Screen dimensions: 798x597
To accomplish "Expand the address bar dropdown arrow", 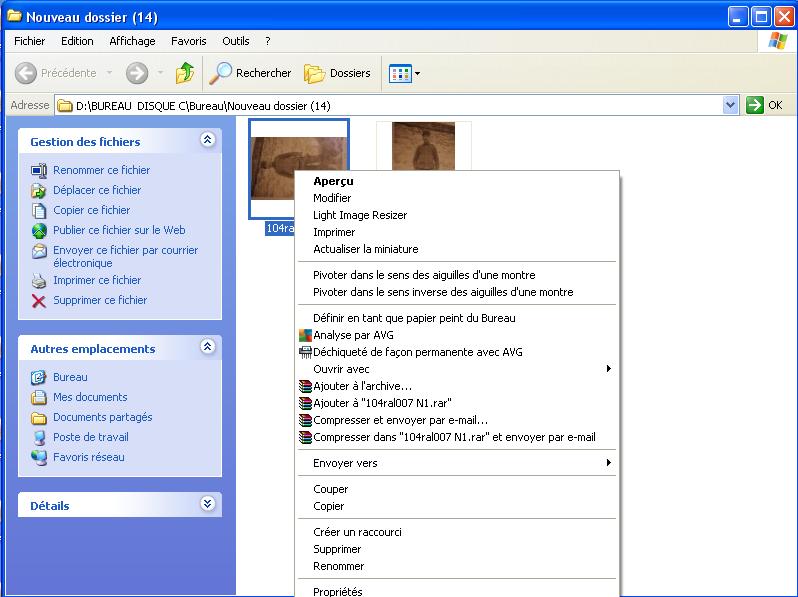I will 730,105.
